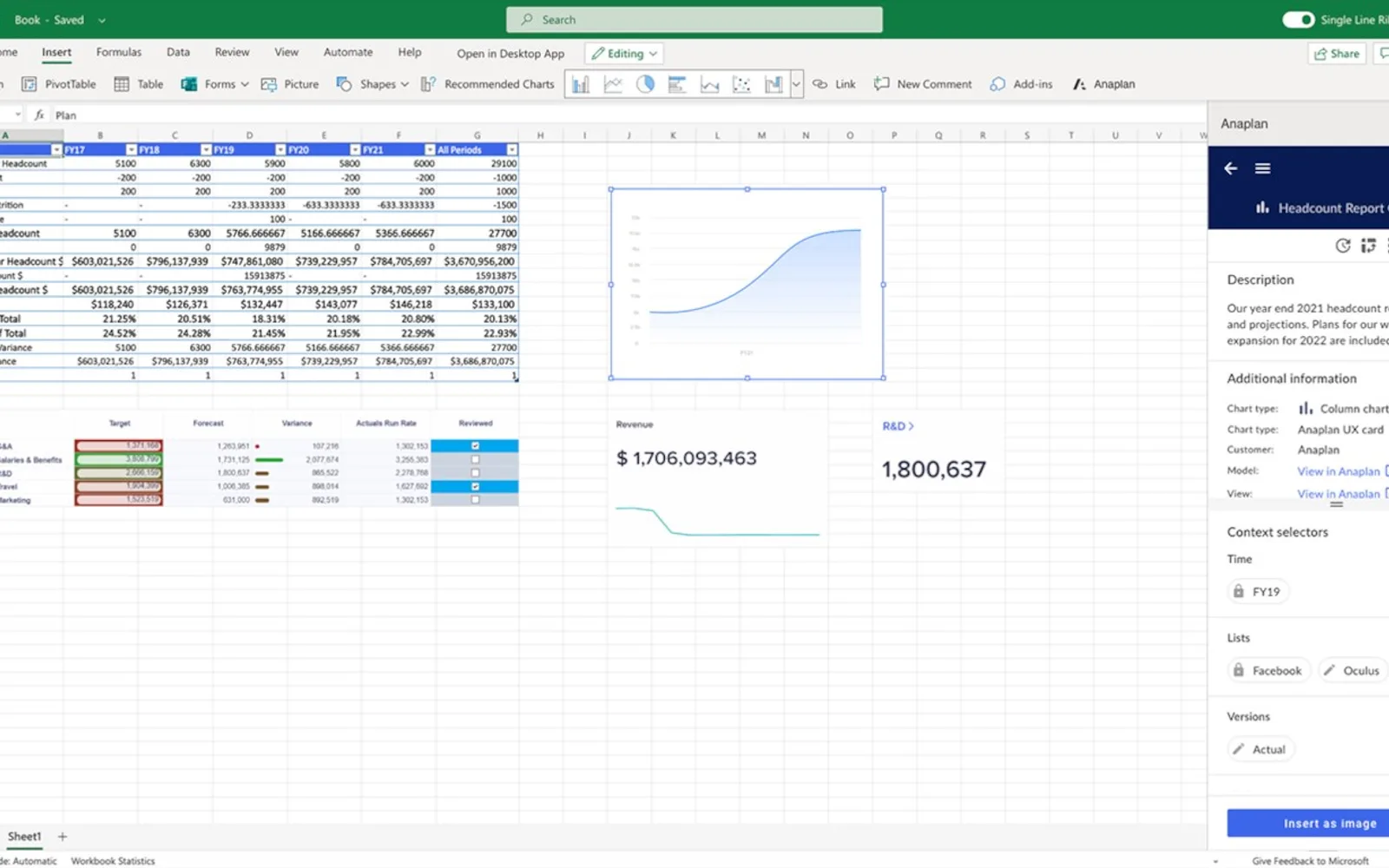Image resolution: width=1389 pixels, height=868 pixels.
Task: Click the pivot swap icon in Anaplan panel
Action: (x=1369, y=246)
